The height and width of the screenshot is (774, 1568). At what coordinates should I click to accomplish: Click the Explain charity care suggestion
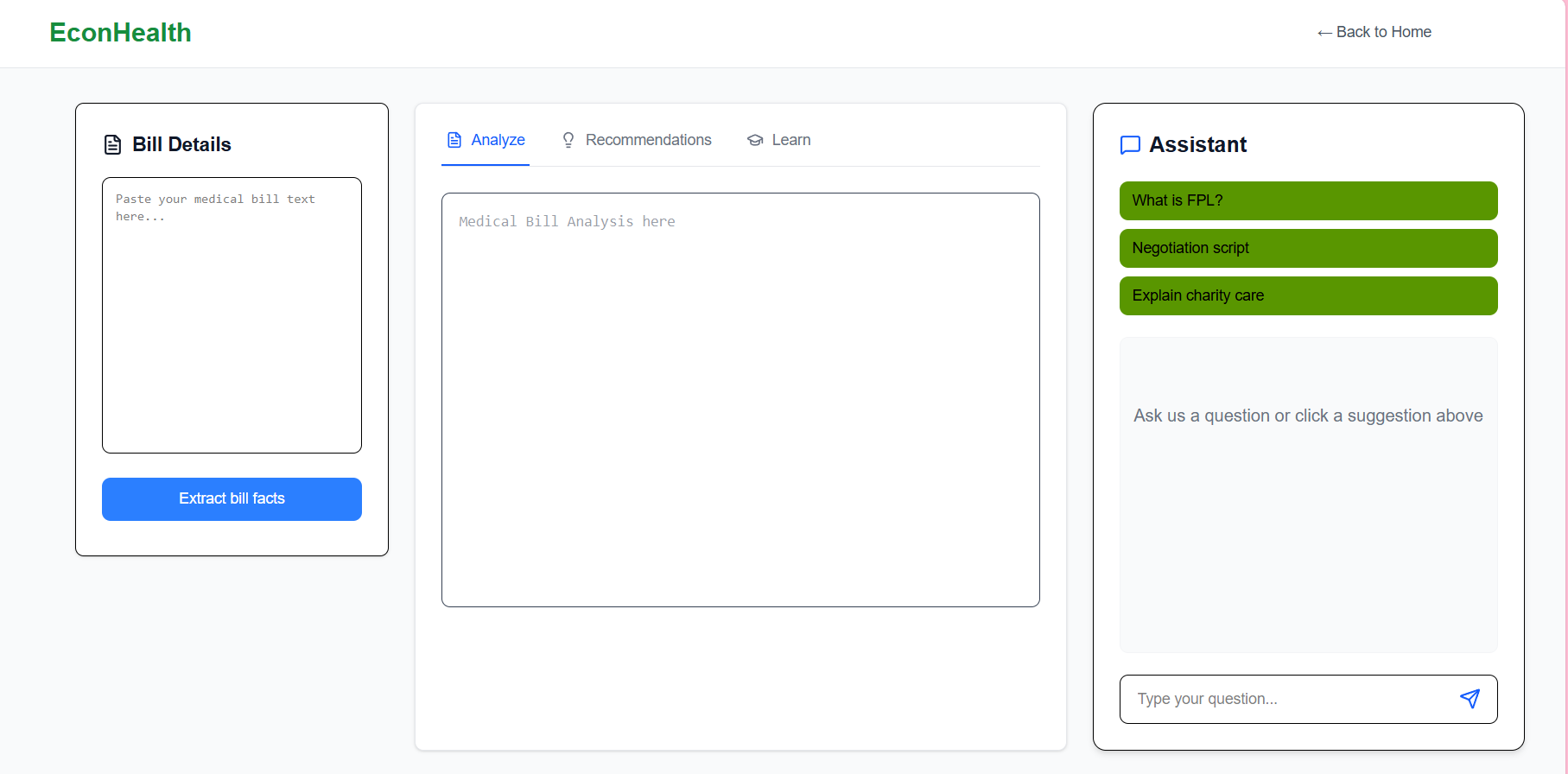tap(1308, 295)
